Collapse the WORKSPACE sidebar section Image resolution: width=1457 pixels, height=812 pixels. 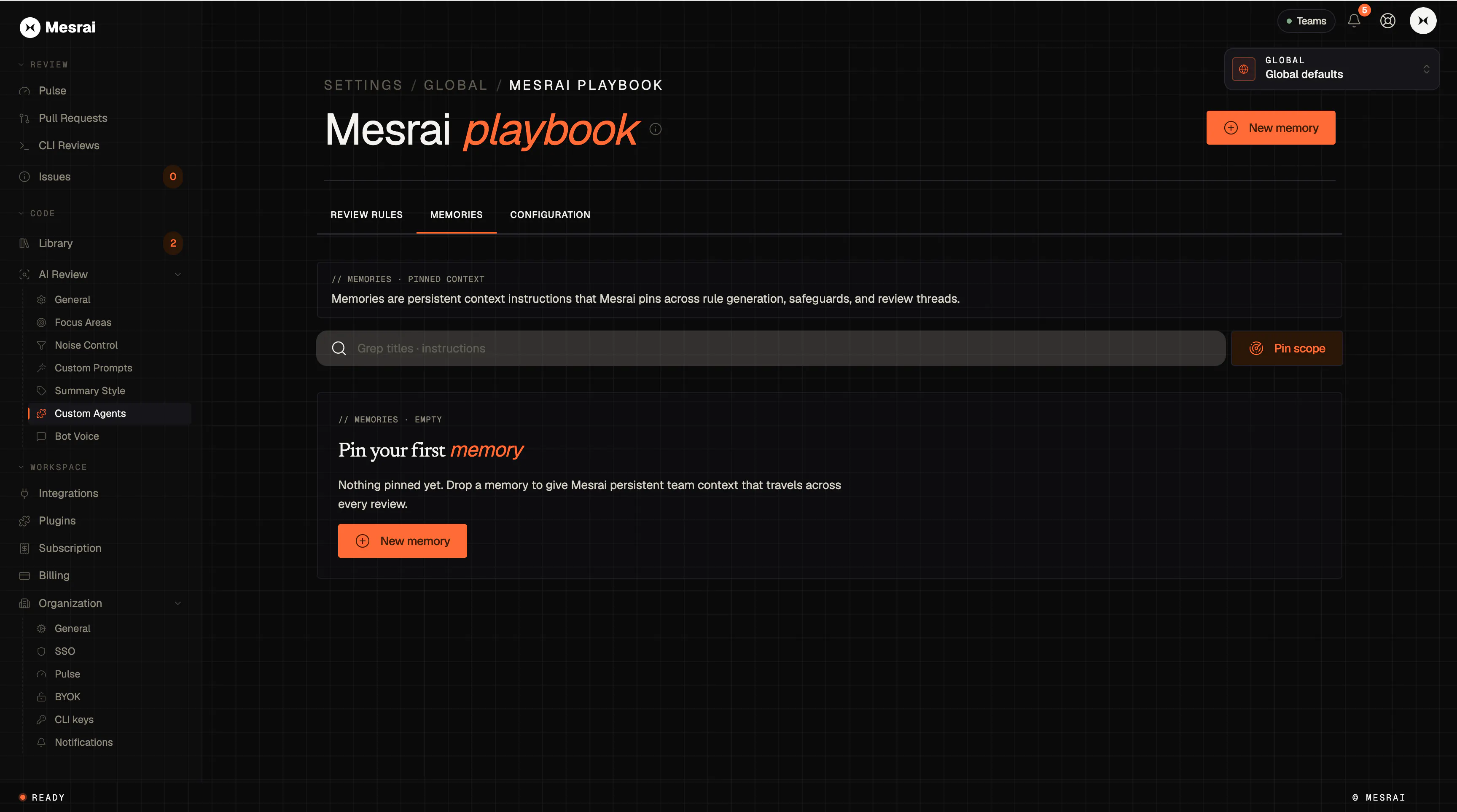click(53, 467)
